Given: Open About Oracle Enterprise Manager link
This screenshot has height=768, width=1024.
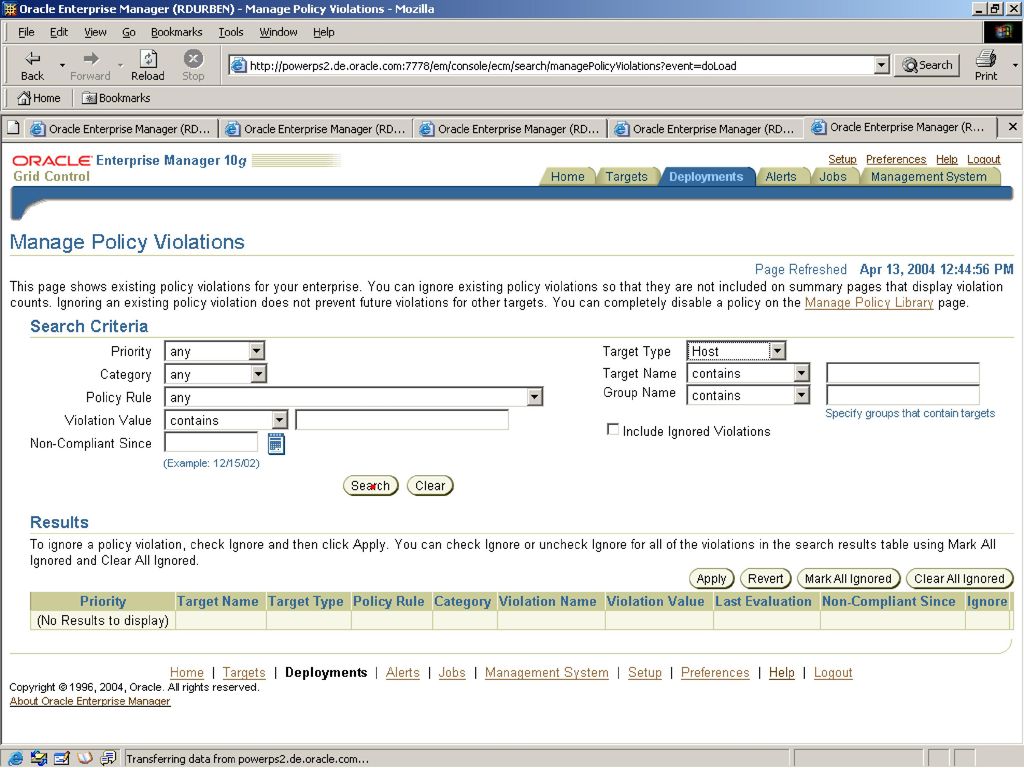Looking at the screenshot, I should 90,701.
